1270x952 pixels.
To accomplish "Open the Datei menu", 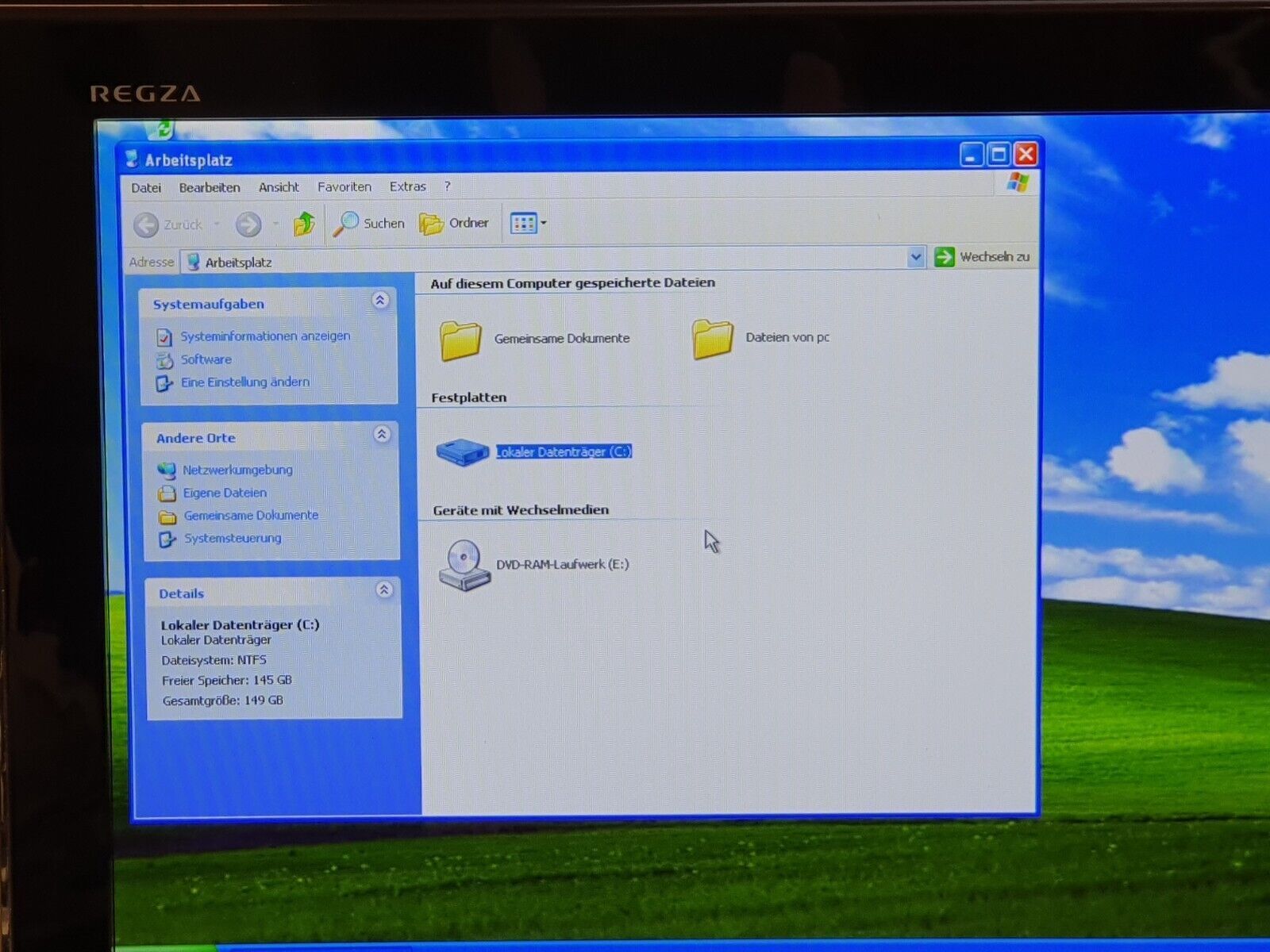I will 146,188.
